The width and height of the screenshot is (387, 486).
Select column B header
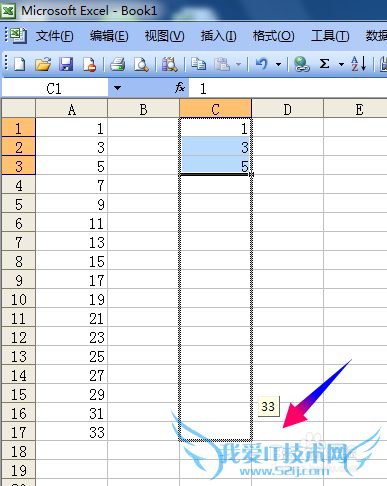click(143, 109)
